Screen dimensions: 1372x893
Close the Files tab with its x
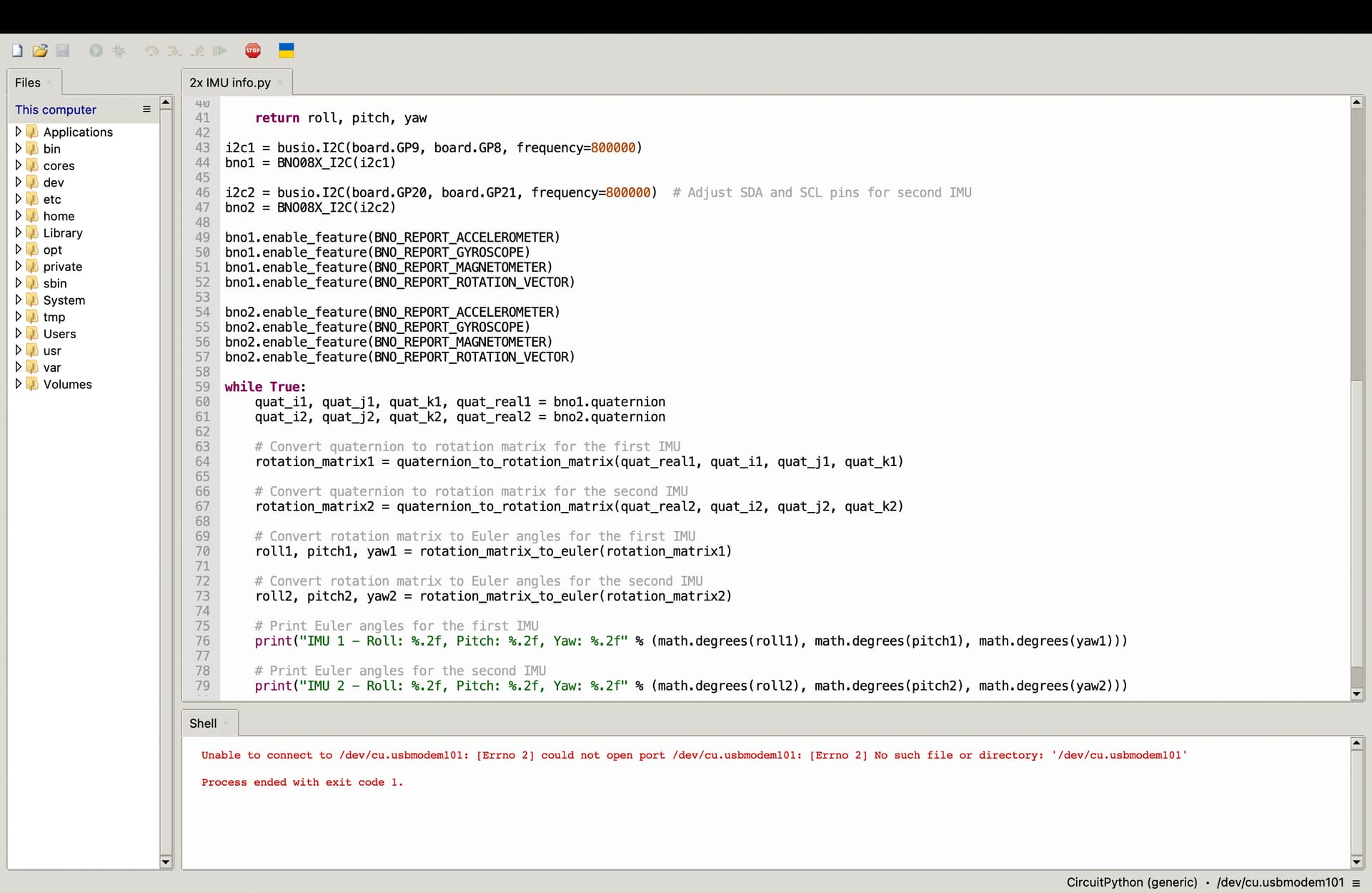pos(49,83)
